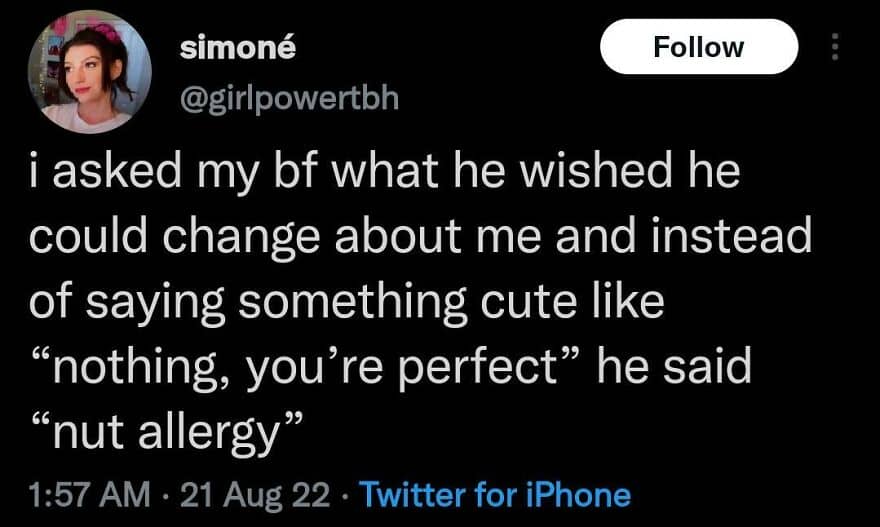Click the quoted phrase "nut allergy"

168,432
